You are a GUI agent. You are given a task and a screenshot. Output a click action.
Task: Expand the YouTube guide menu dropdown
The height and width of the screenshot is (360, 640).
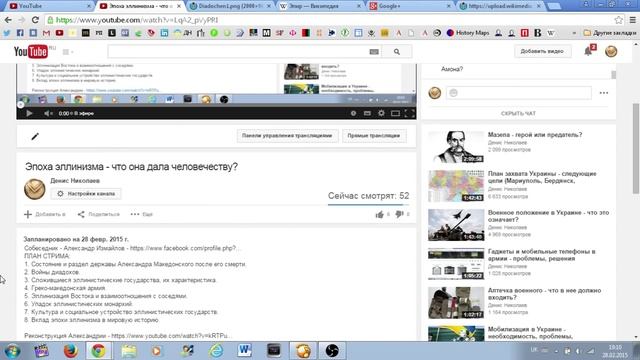coord(68,52)
